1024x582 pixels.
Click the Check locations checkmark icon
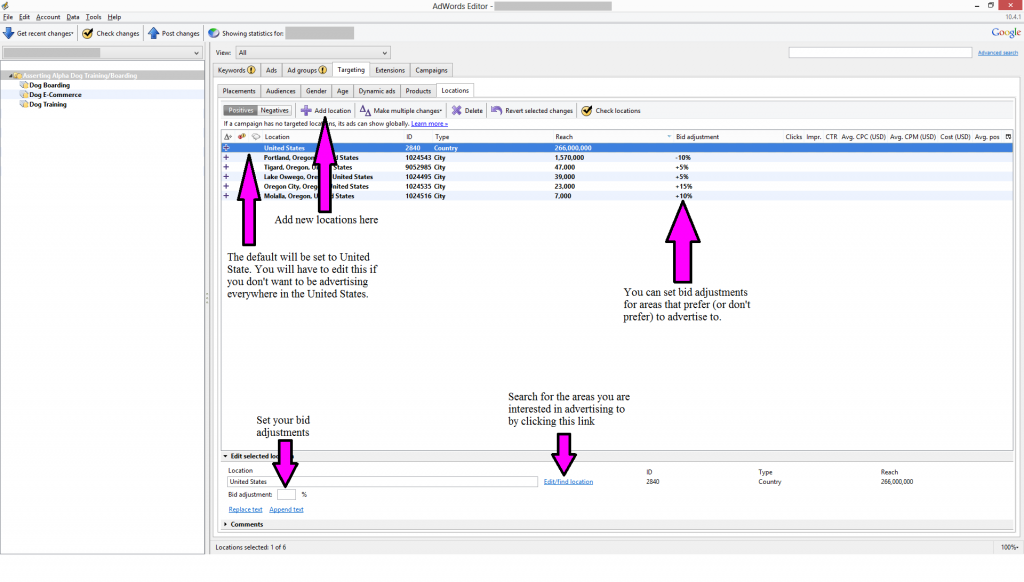pyautogui.click(x=586, y=110)
